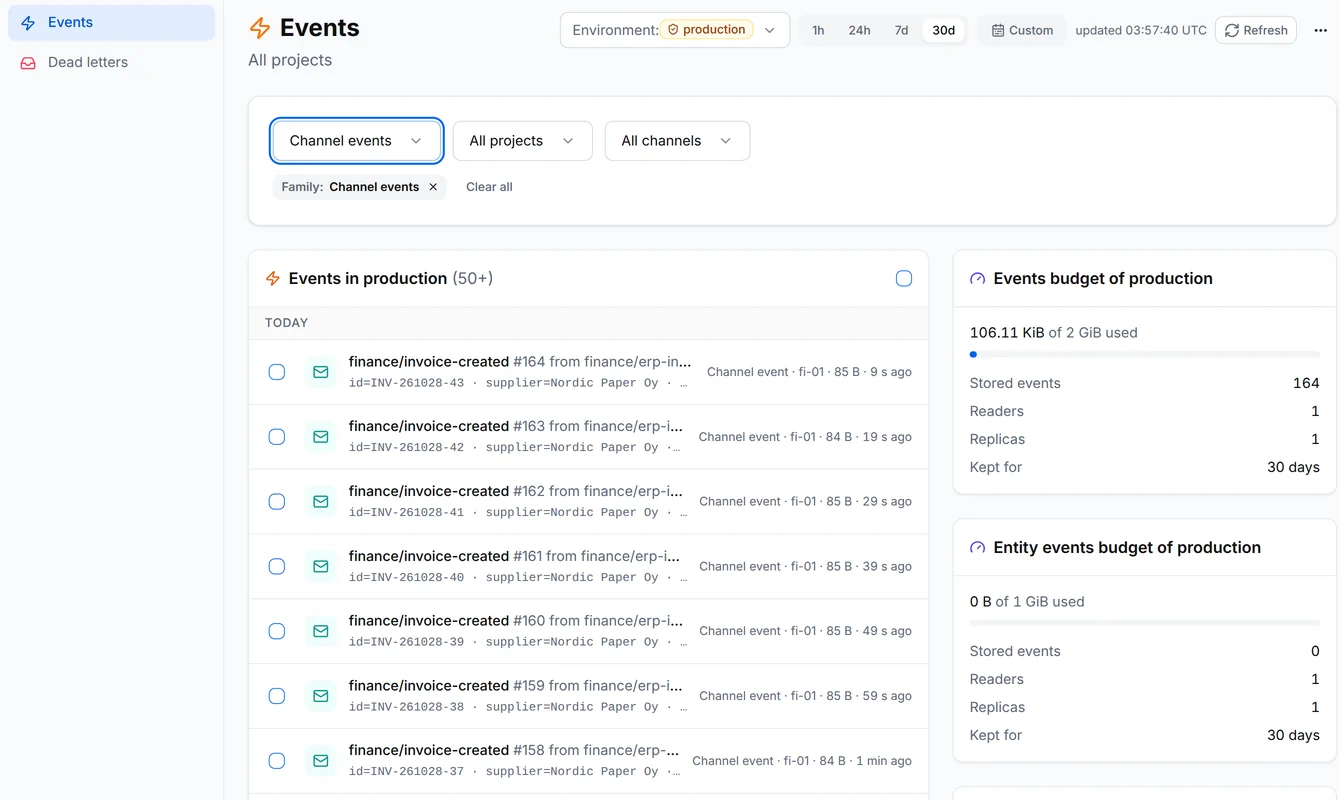Click the '0 B of 1 GiB used' text
The height and width of the screenshot is (800, 1340).
coord(1027,601)
